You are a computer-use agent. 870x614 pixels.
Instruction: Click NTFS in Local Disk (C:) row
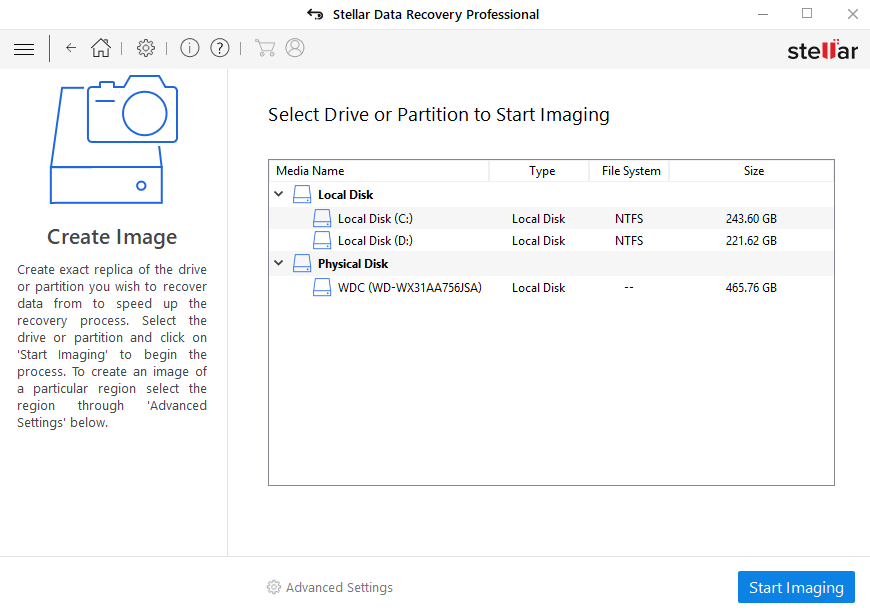tap(629, 219)
